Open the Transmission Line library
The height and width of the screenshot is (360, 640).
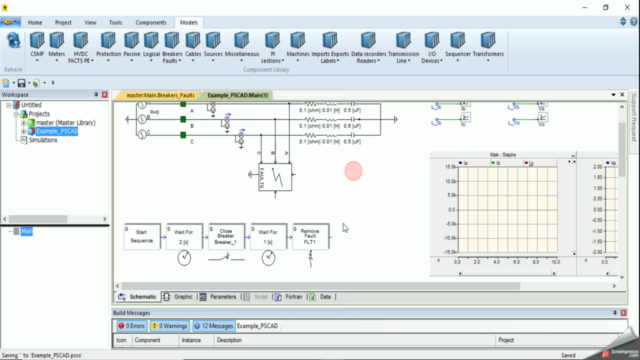(x=403, y=47)
